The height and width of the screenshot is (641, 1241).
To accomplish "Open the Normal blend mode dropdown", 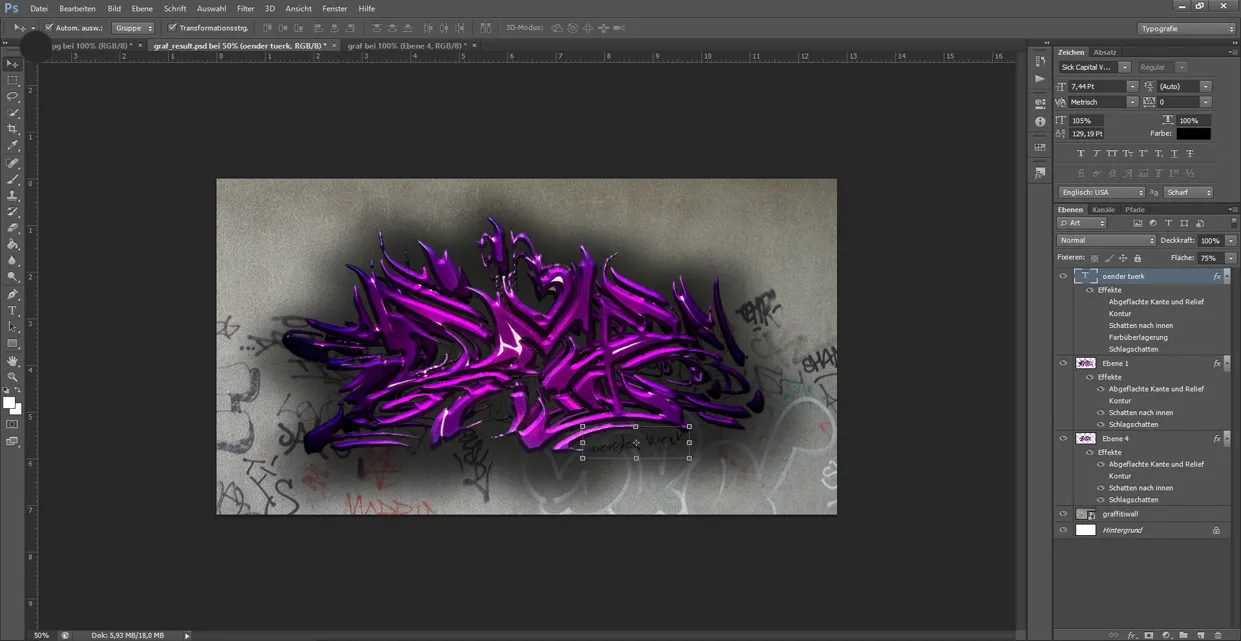I will 1106,240.
